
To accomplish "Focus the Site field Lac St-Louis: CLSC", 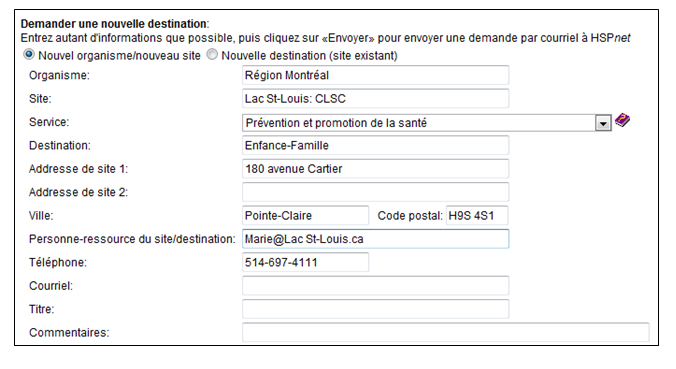I will point(376,99).
